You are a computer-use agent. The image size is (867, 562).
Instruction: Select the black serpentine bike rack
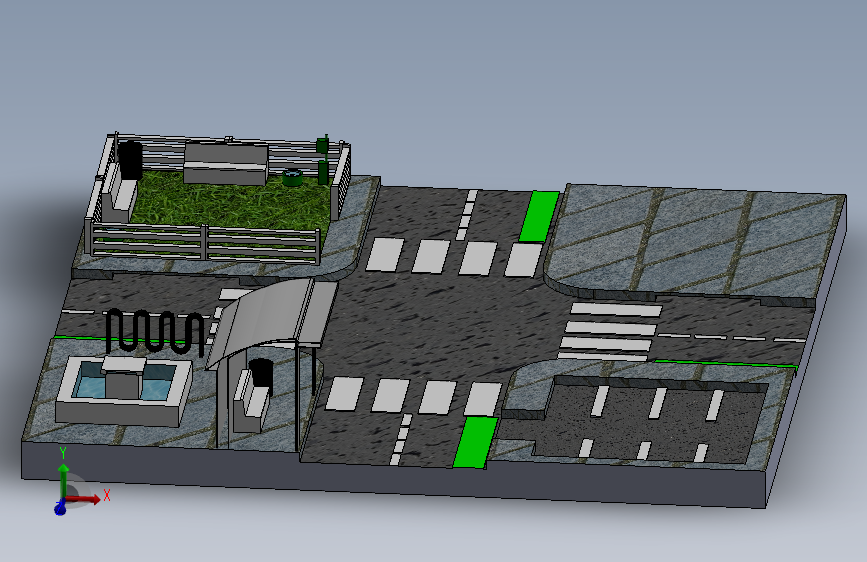[155, 332]
